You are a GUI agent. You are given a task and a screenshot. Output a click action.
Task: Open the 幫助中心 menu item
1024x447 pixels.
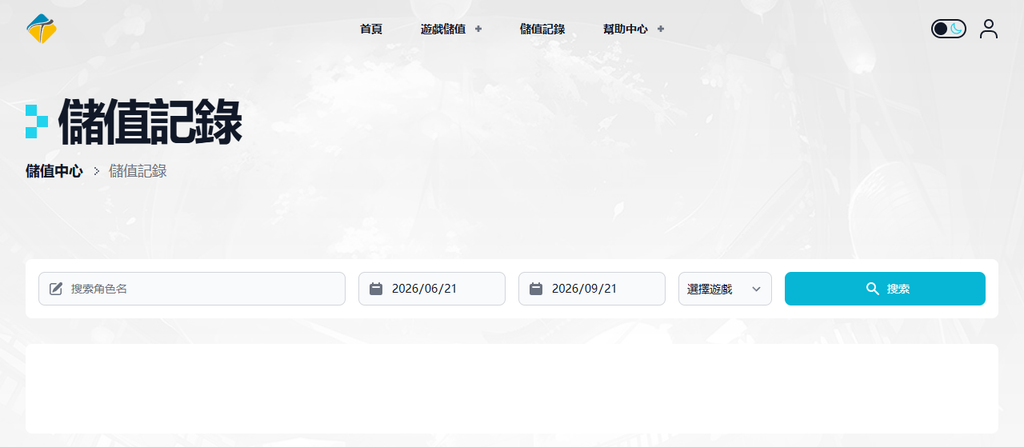click(x=625, y=29)
